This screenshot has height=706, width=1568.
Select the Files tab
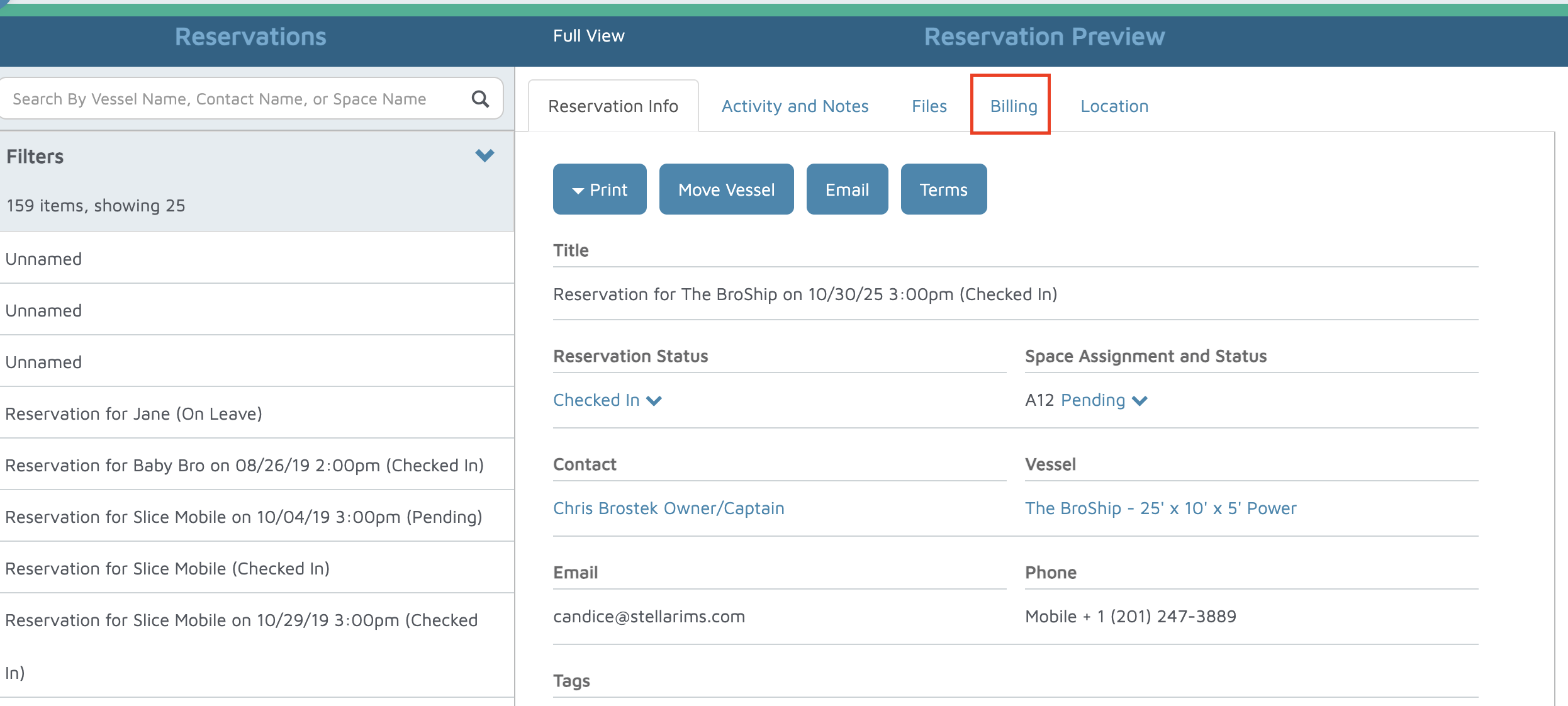(929, 106)
